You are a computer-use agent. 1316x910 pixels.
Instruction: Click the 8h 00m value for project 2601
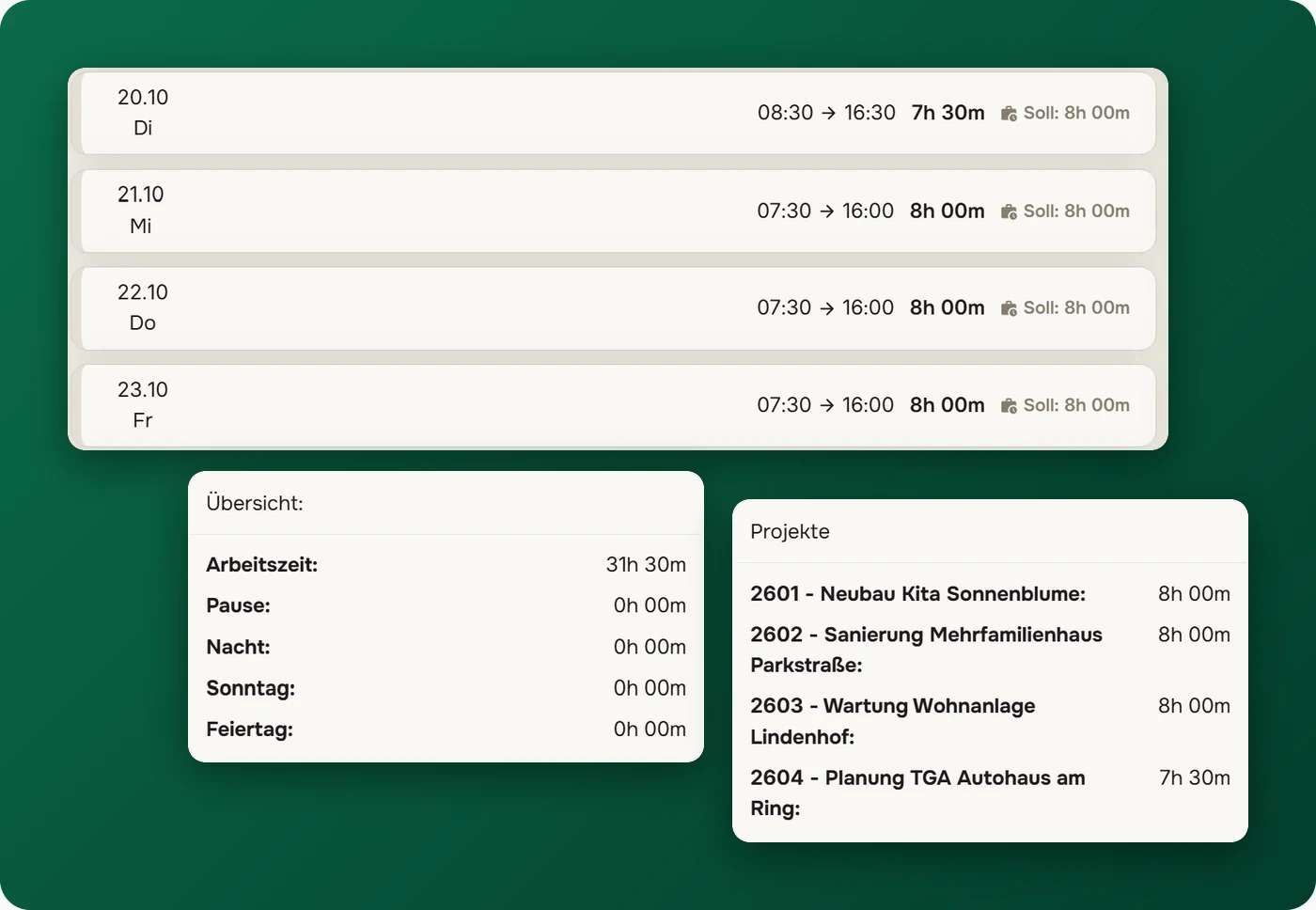[1194, 594]
